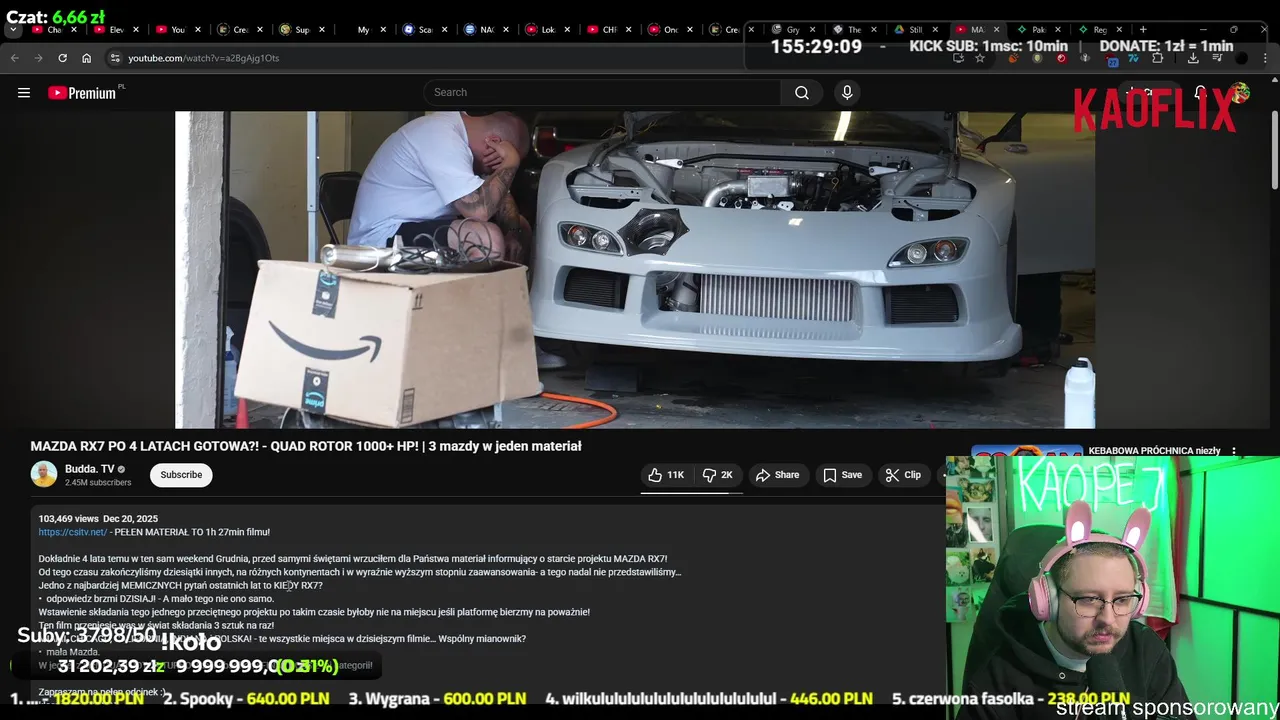Image resolution: width=1280 pixels, height=720 pixels.
Task: Switch to the Elev YouTube tab
Action: pyautogui.click(x=116, y=29)
